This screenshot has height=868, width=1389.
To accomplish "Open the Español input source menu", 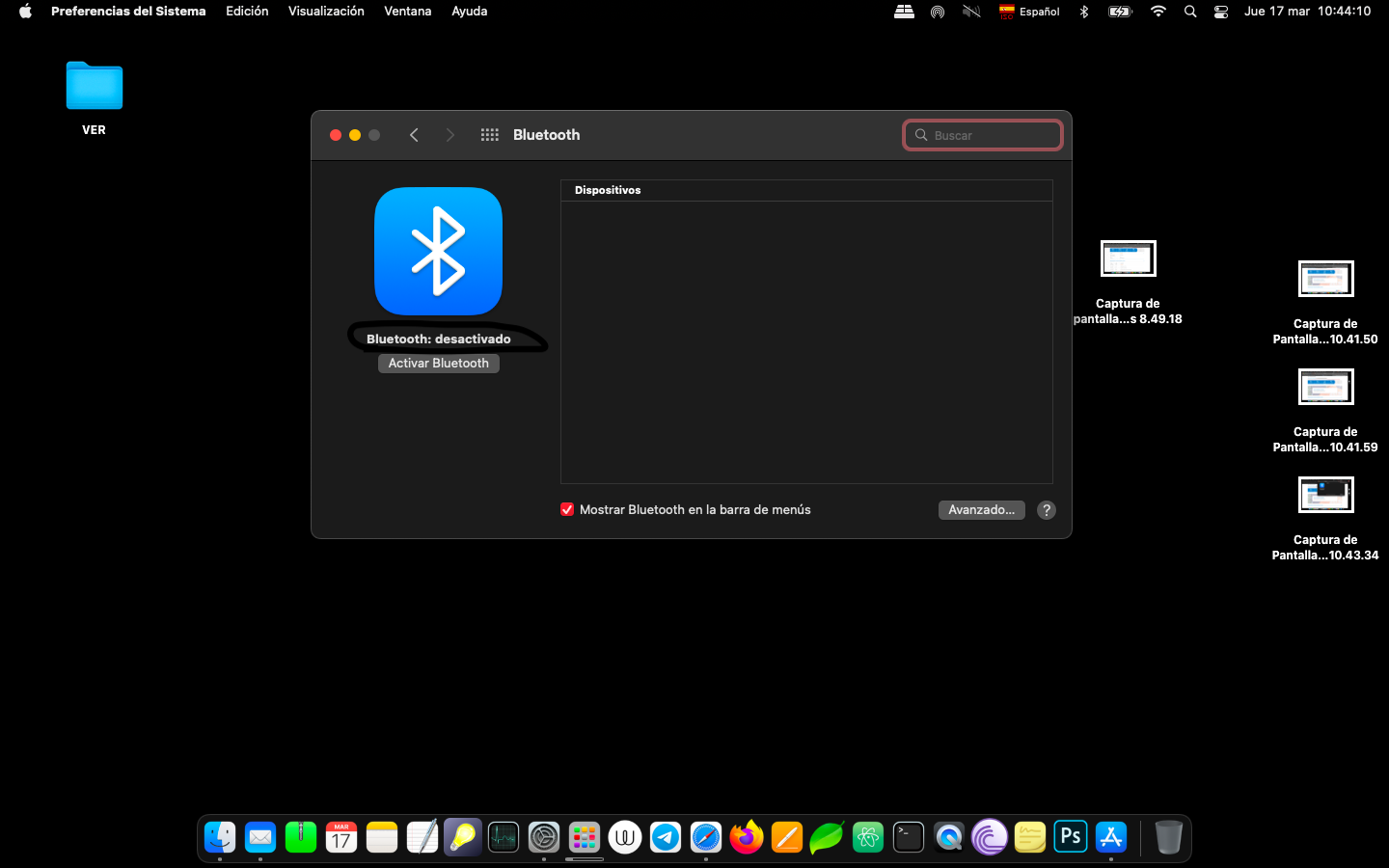I will tap(1029, 12).
